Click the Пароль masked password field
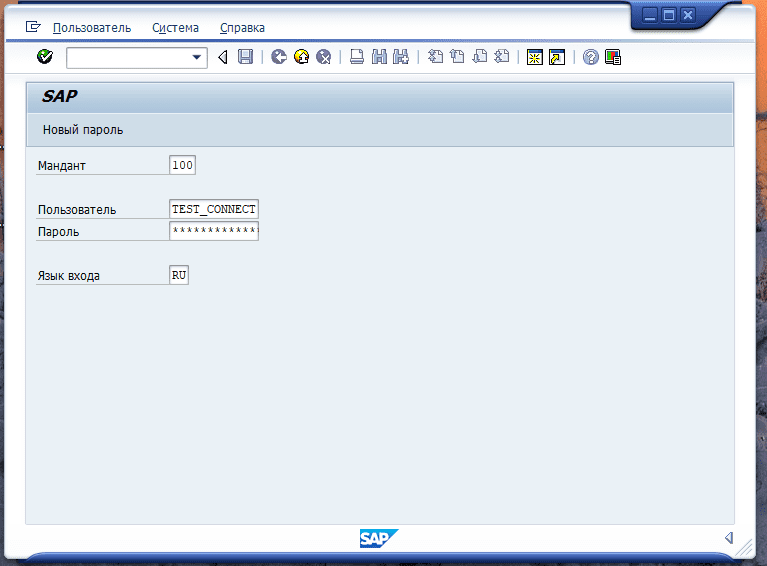Screen dimensions: 767x566 [214, 231]
